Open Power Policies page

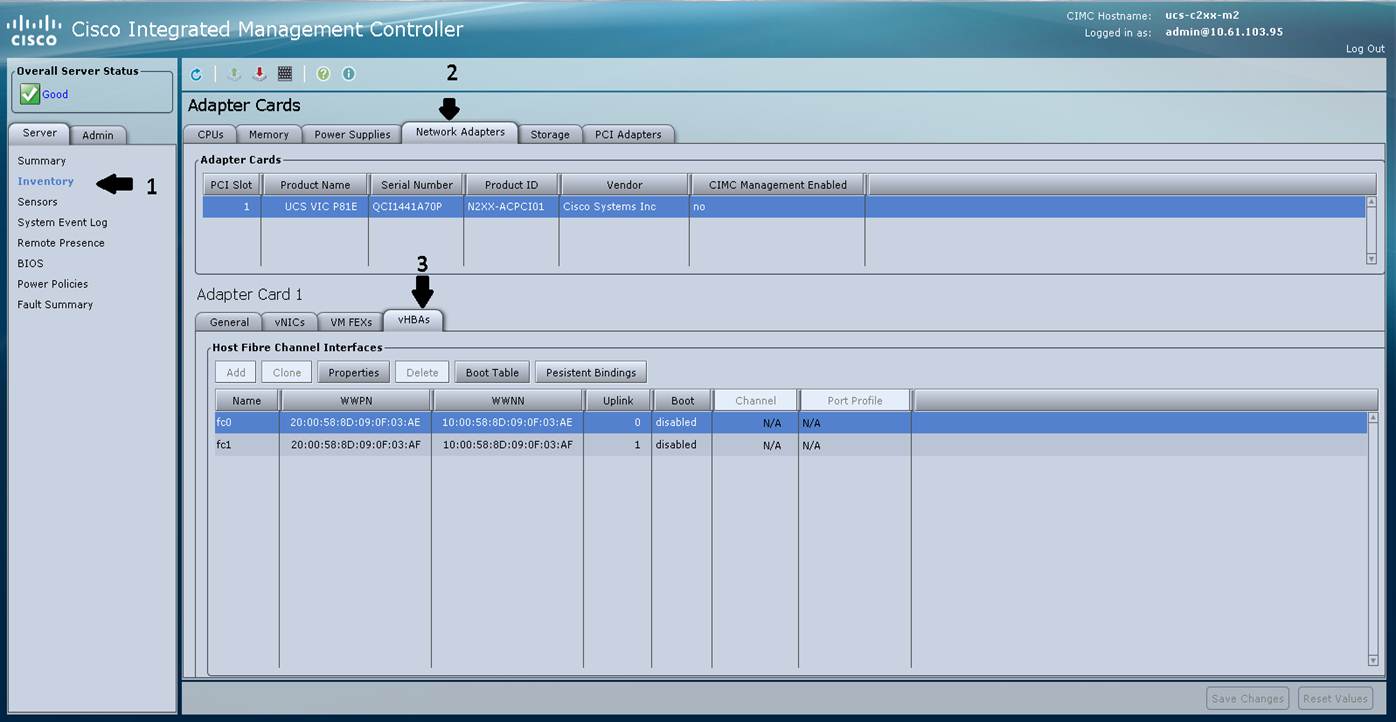point(53,284)
